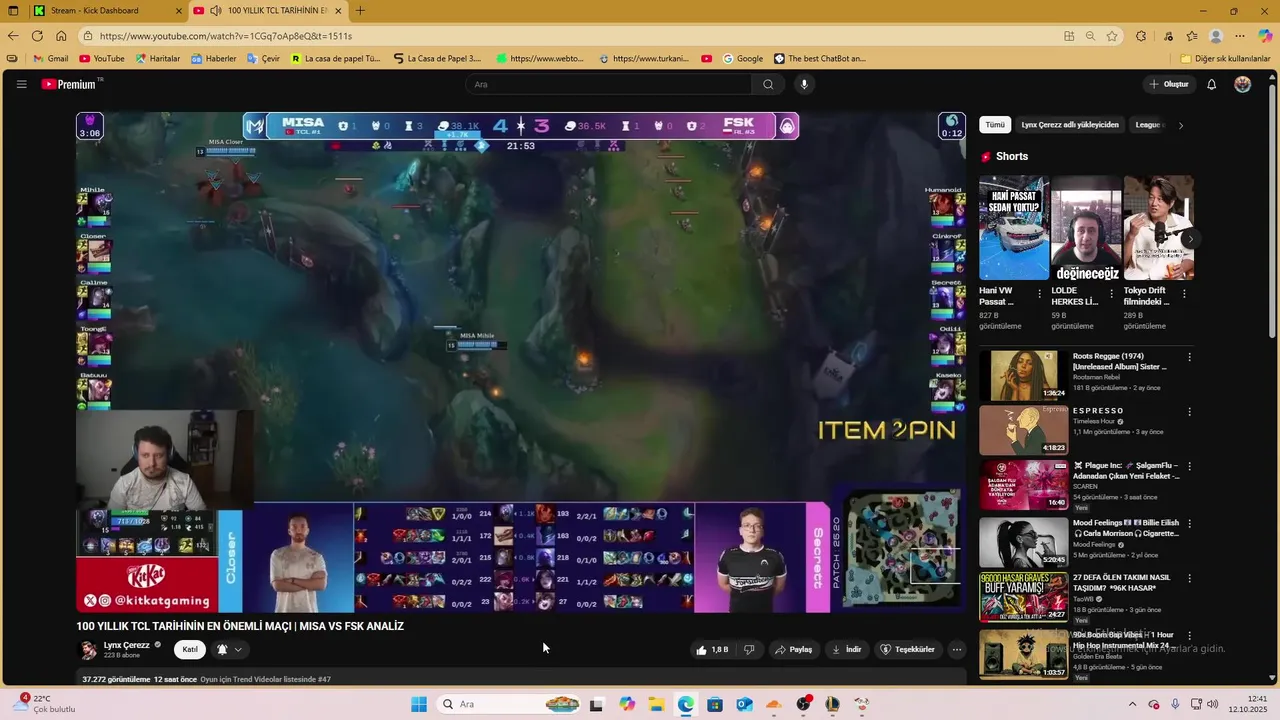Open options for Roots Reggae video
Screen dimensions: 1280x720
pyautogui.click(x=1189, y=357)
